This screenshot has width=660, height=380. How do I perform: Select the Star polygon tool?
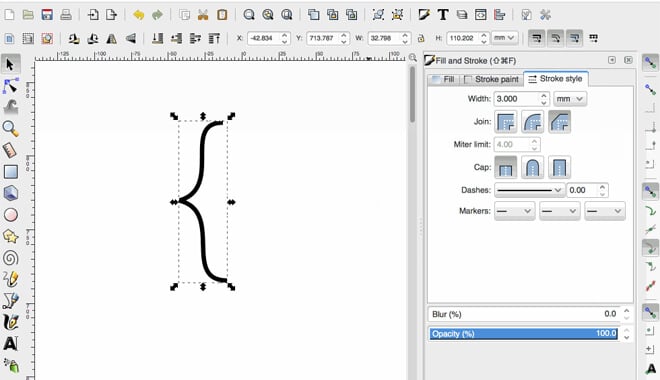tap(11, 236)
